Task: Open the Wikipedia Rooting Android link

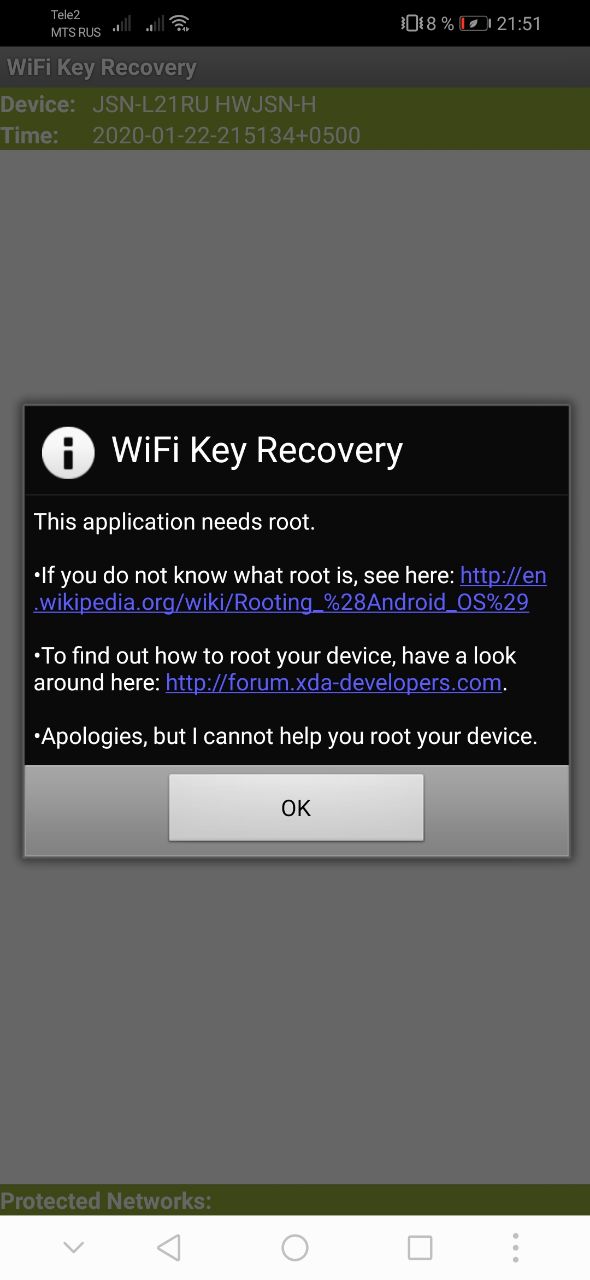Action: coord(290,589)
